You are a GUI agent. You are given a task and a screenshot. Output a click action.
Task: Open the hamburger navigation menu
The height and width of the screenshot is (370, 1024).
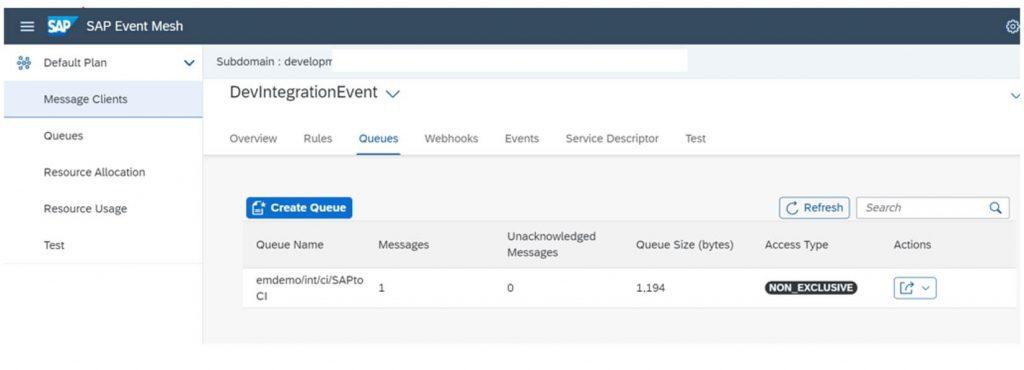[x=26, y=26]
